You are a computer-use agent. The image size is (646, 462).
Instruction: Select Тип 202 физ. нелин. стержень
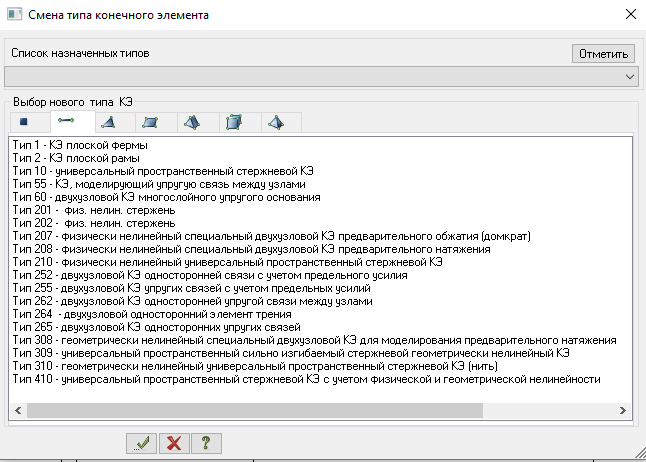pyautogui.click(x=94, y=223)
